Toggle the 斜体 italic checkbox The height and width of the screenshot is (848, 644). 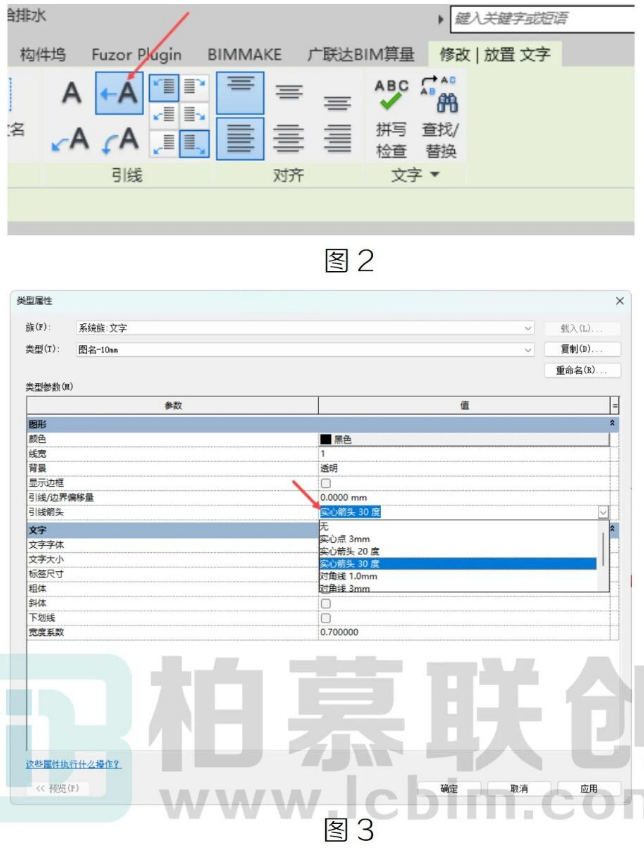326,604
